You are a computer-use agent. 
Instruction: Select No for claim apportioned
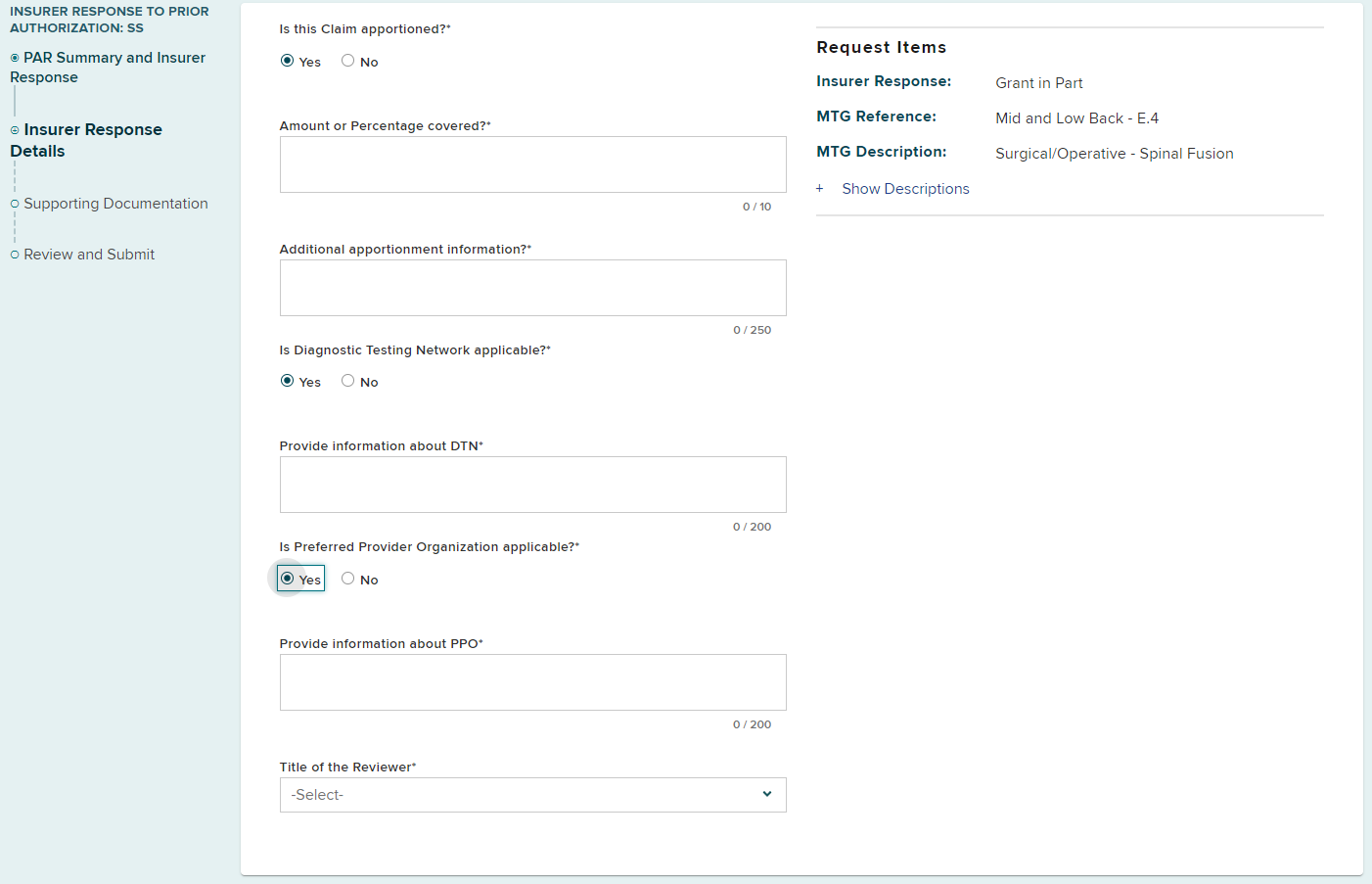pos(347,61)
